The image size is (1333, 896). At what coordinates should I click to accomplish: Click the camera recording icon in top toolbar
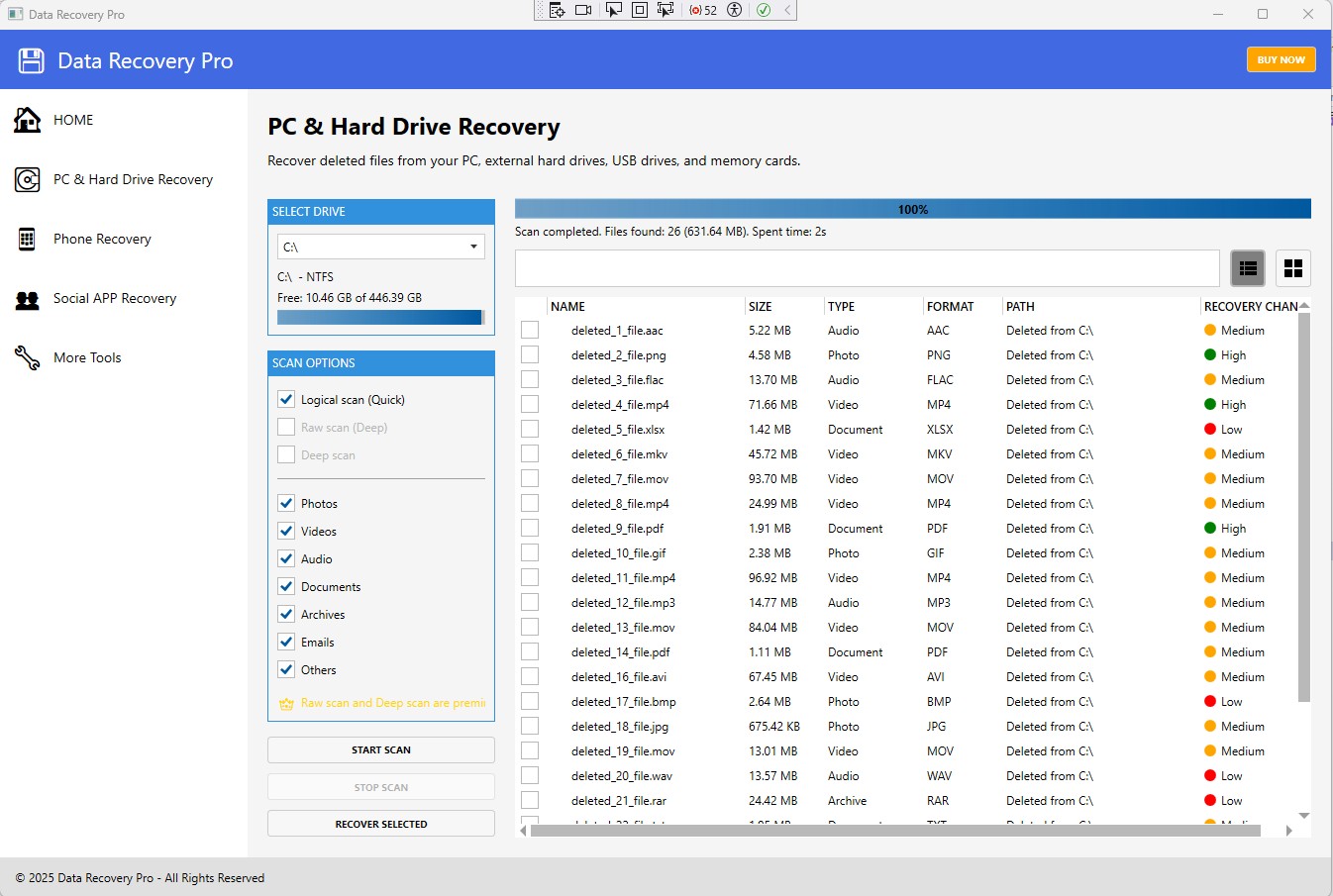[x=583, y=10]
